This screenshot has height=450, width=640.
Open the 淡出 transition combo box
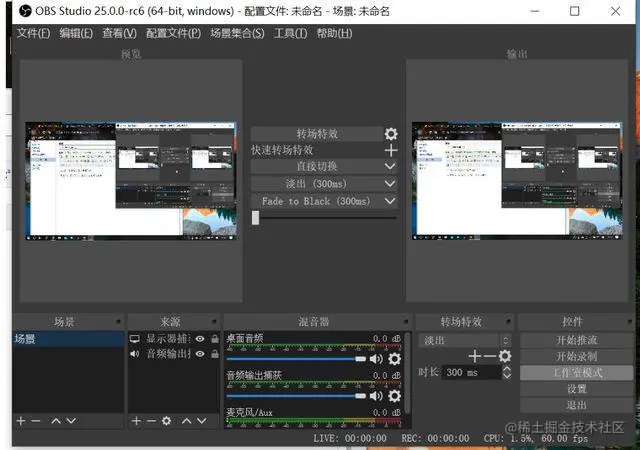pyautogui.click(x=465, y=340)
